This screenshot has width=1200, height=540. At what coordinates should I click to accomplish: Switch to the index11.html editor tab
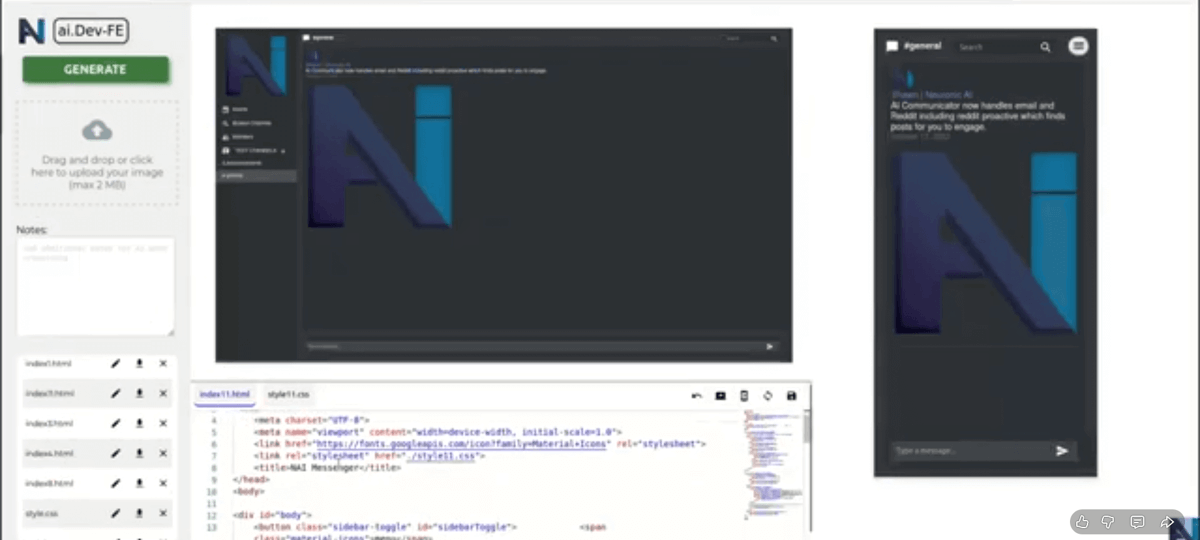pos(225,395)
